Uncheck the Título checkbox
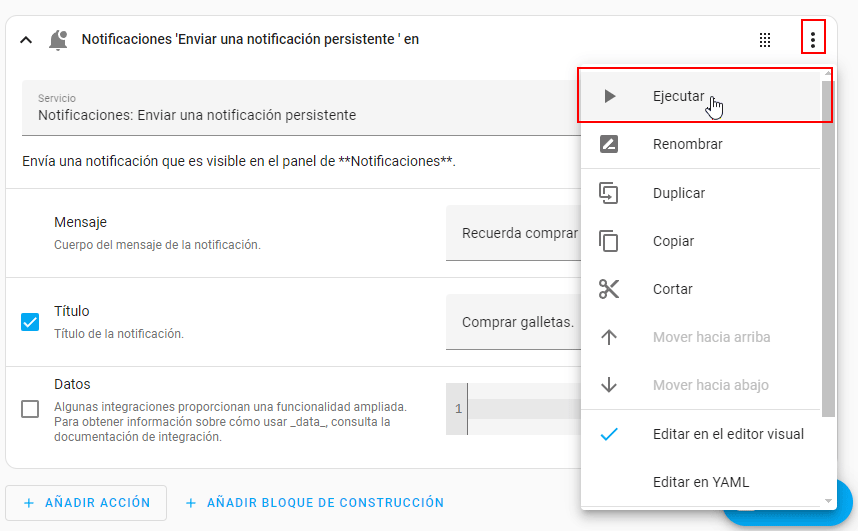This screenshot has height=531, width=858. click(x=30, y=322)
